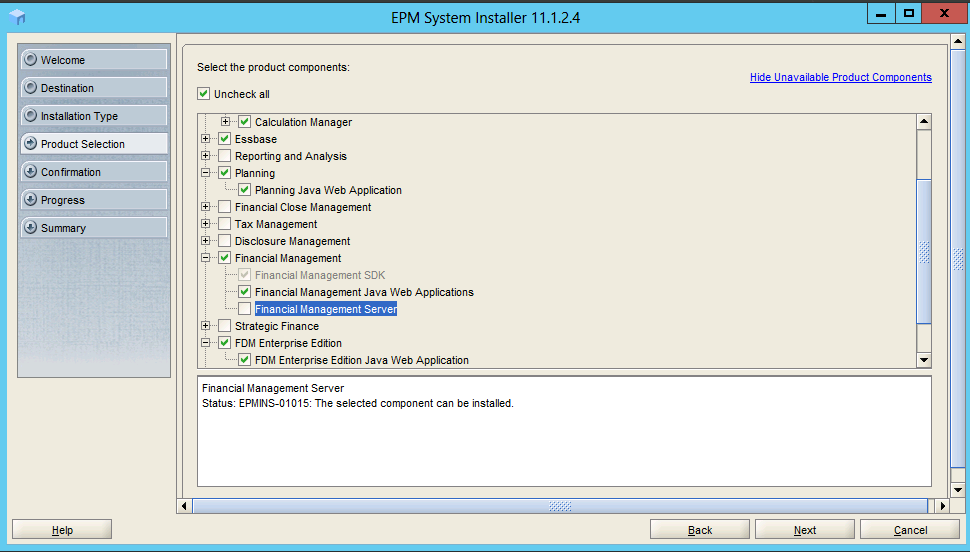Image resolution: width=970 pixels, height=552 pixels.
Task: Expand the Financial Close Management node
Action: click(205, 207)
